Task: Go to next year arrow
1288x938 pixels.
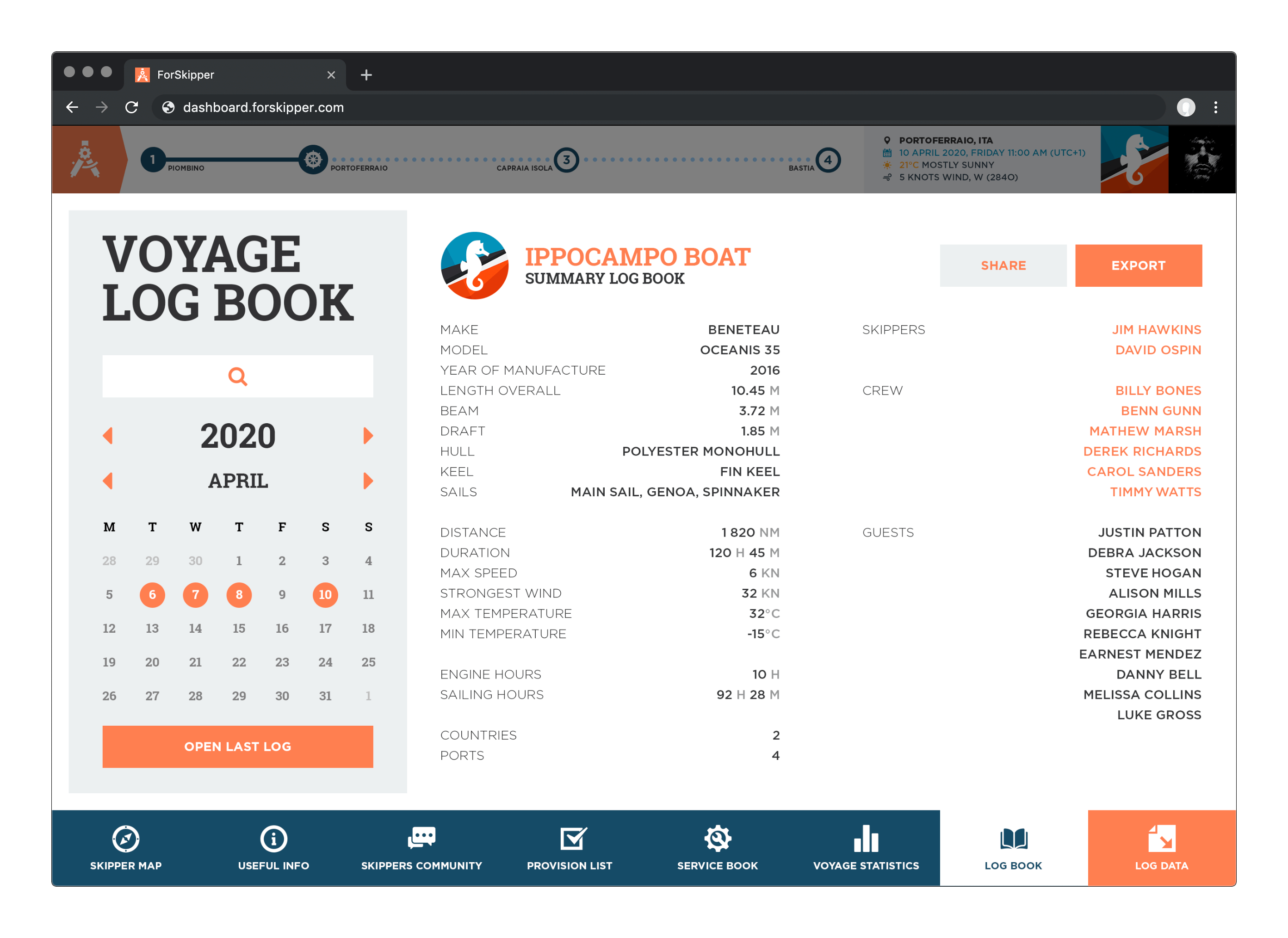Action: 368,436
